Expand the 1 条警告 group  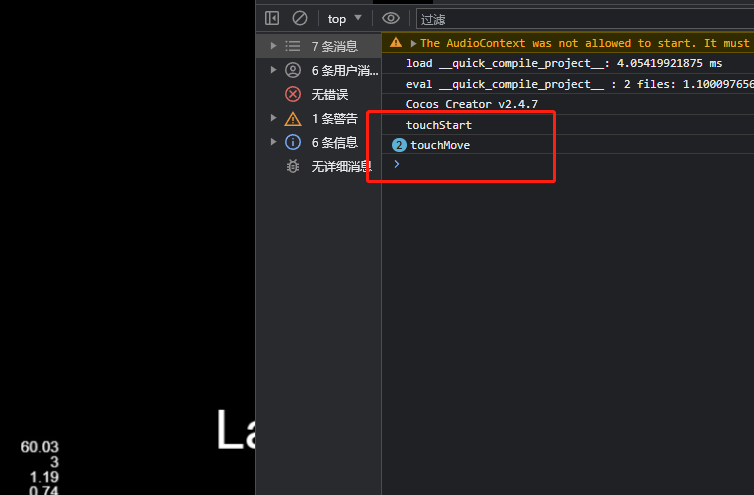coord(273,118)
